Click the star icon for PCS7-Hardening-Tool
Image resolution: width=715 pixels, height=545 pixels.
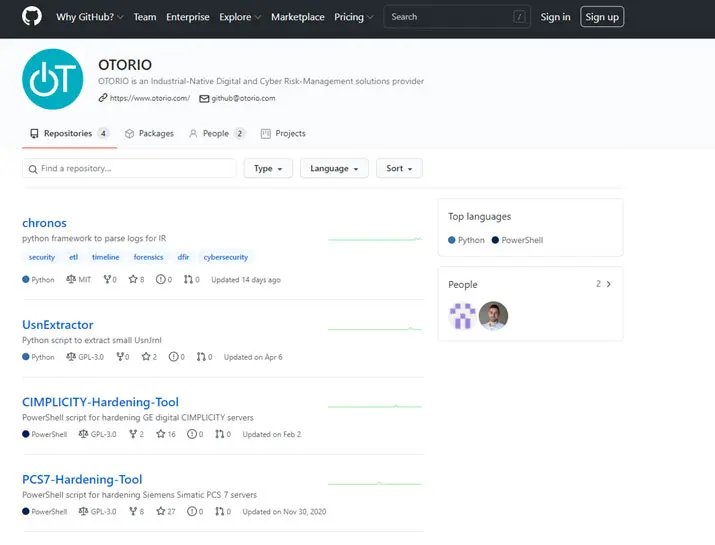161,511
